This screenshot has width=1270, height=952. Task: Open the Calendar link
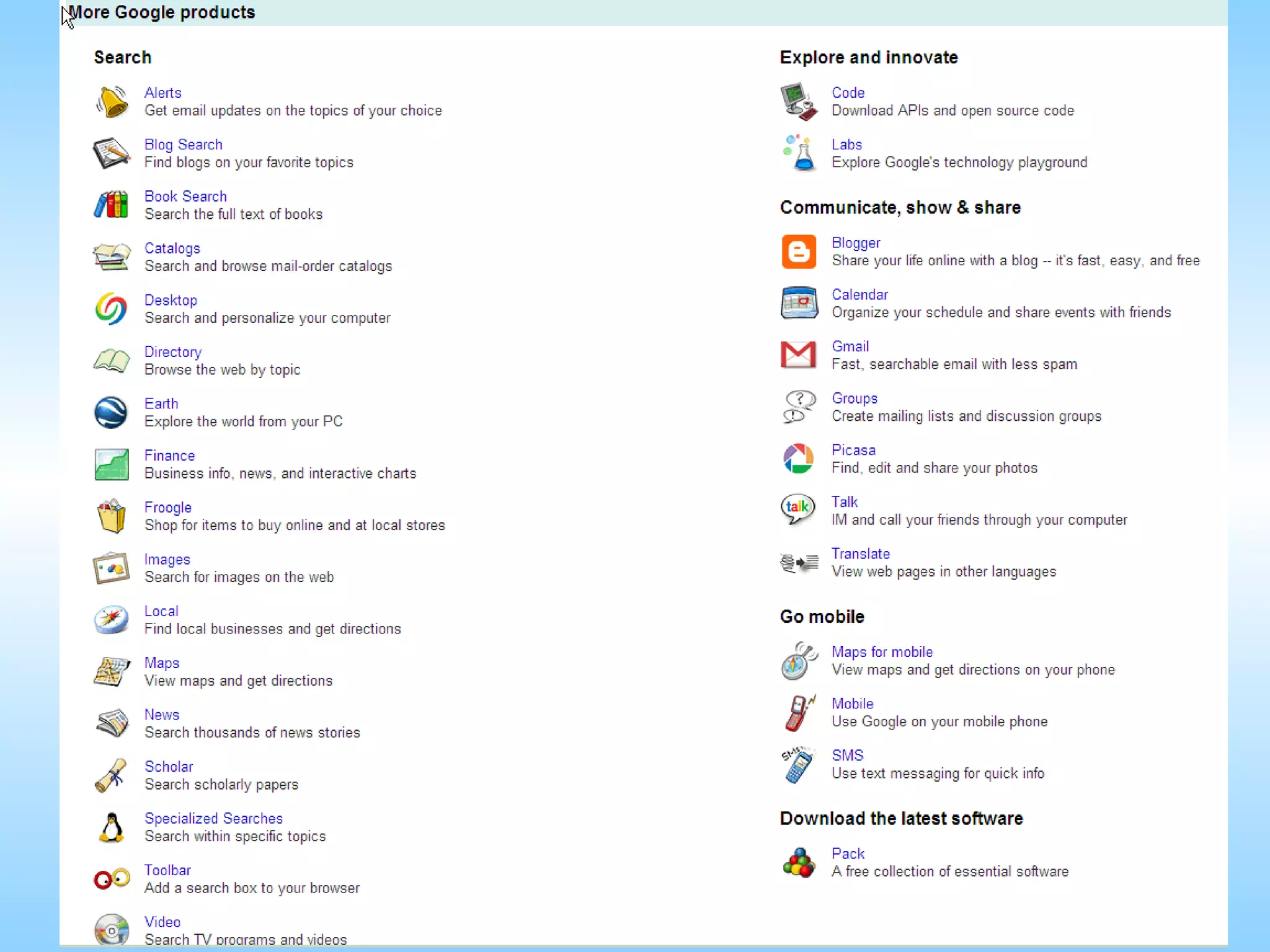click(859, 295)
